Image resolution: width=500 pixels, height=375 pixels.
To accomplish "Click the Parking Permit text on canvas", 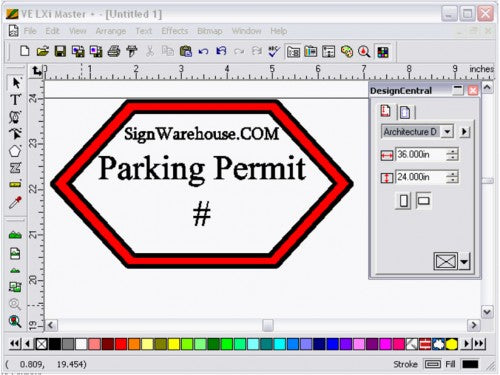I will [x=202, y=169].
